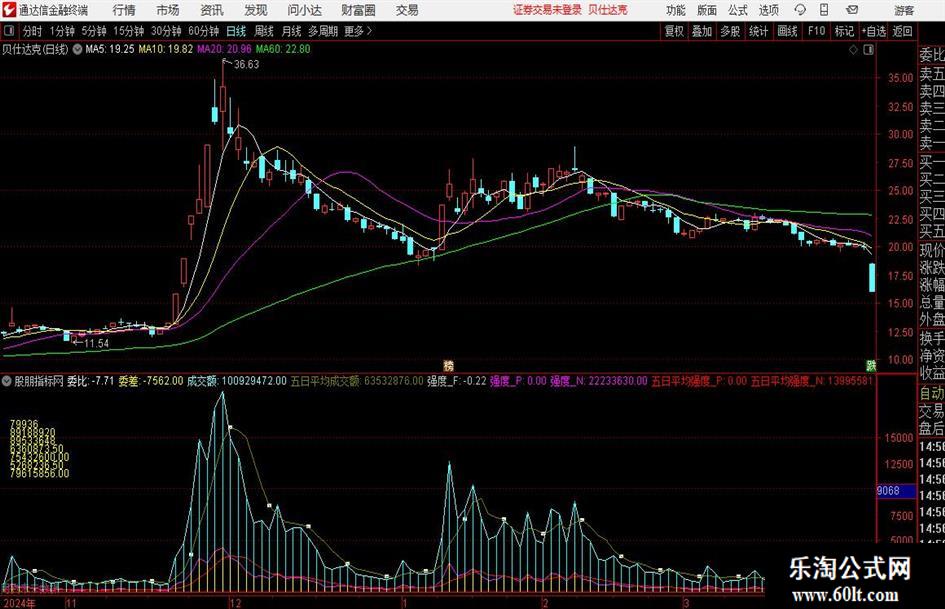This screenshot has width=945, height=609.
Task: Click the MA10: 19.82 label
Action: pyautogui.click(x=166, y=49)
